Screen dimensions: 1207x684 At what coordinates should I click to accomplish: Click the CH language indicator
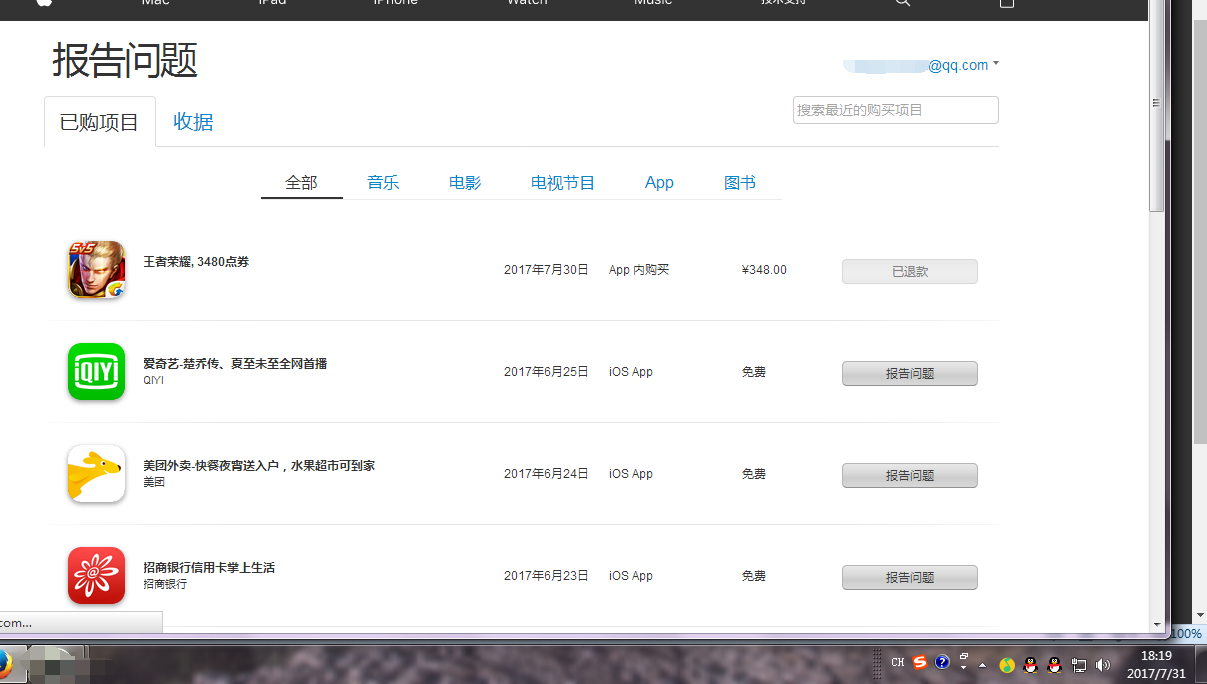click(x=897, y=663)
